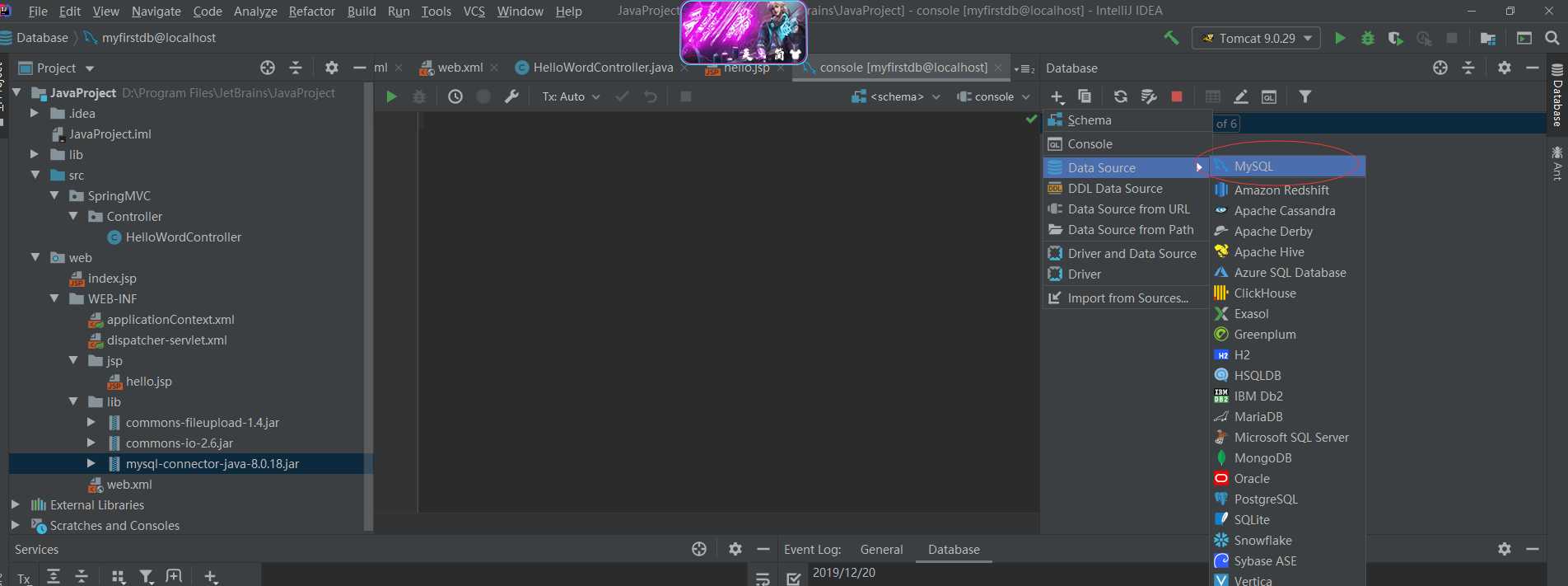The height and width of the screenshot is (586, 1568).
Task: Switch to the General event log tab
Action: [x=881, y=549]
